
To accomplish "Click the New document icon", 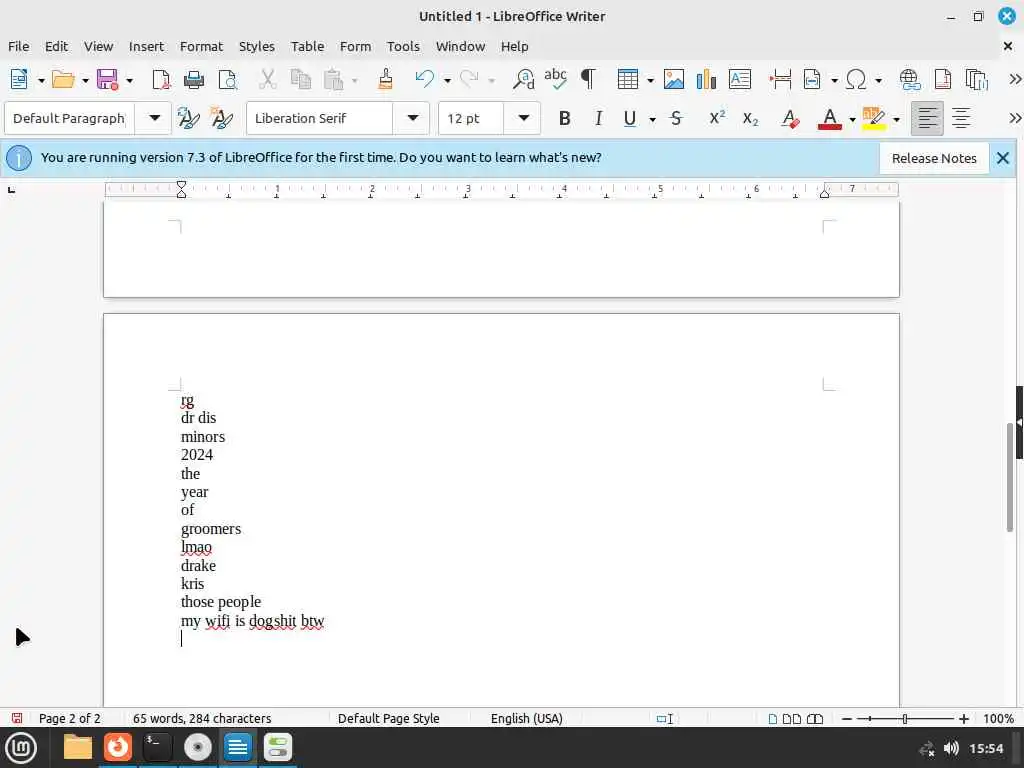I will pyautogui.click(x=19, y=80).
